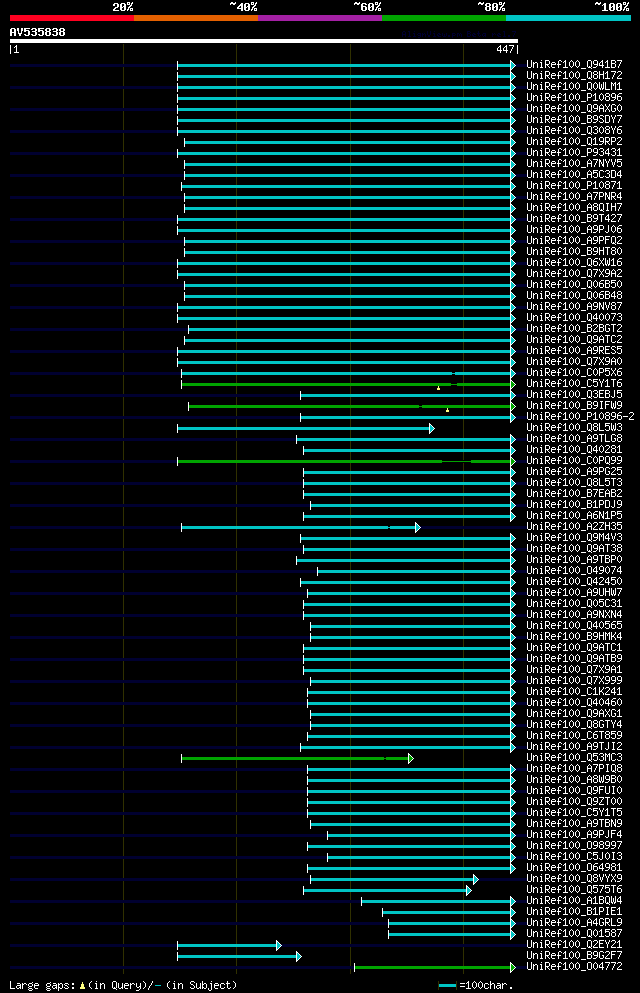Image resolution: width=640 pixels, height=993 pixels.
Task: Open hit UniRef100_A7PIQ8
Action: tap(574, 769)
